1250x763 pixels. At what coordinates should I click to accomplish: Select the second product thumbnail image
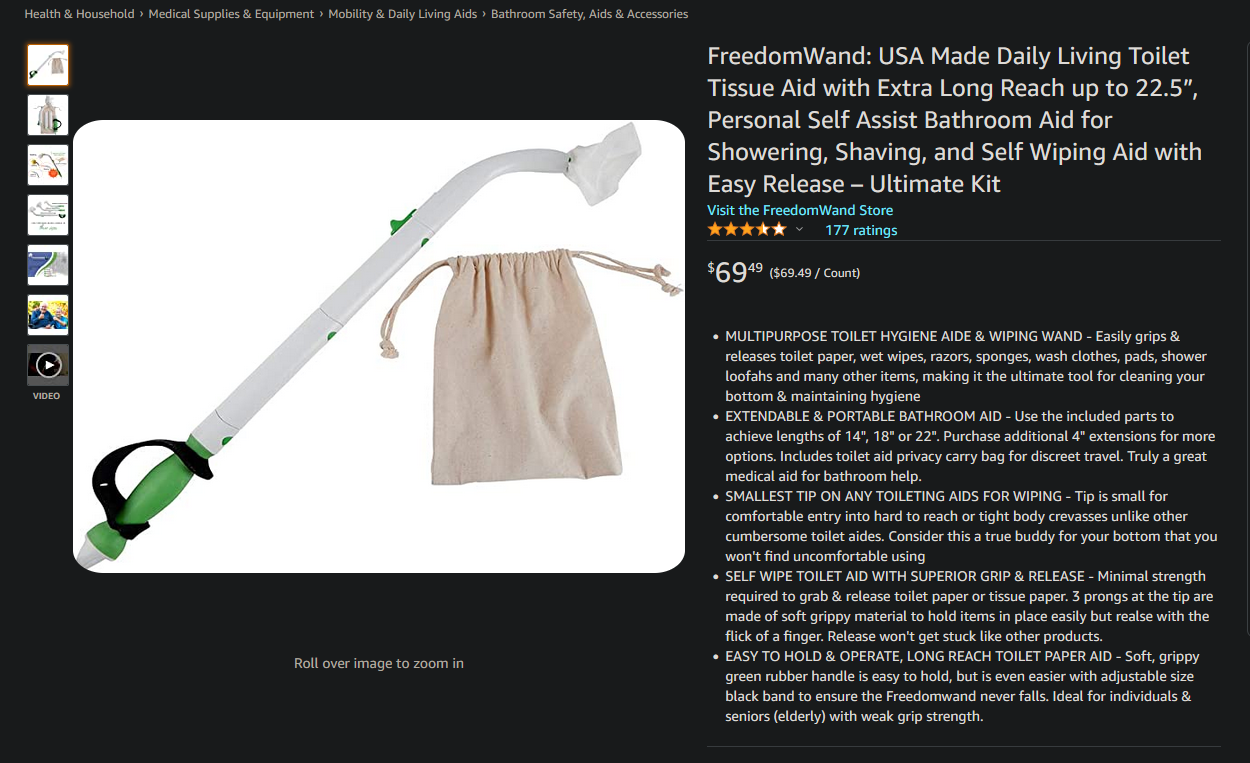48,115
